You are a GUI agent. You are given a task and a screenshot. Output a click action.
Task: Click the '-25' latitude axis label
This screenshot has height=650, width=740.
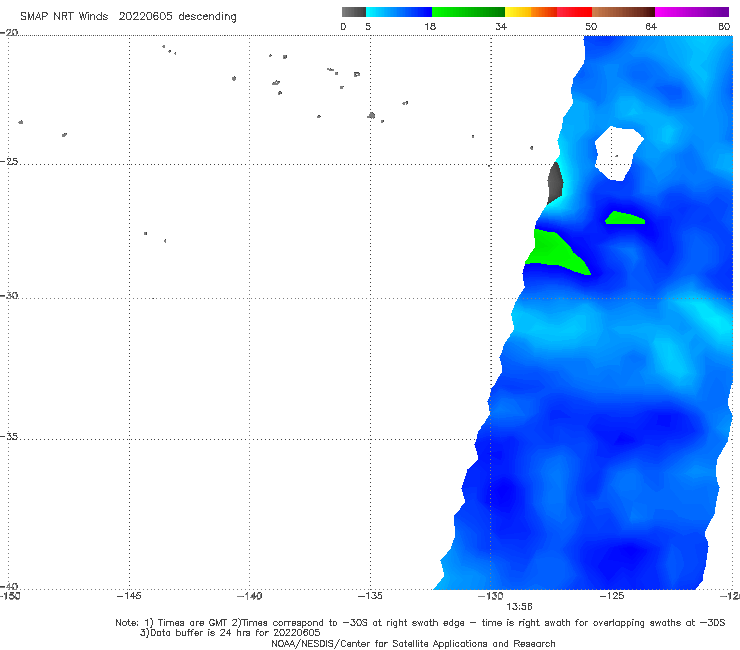(x=10, y=161)
